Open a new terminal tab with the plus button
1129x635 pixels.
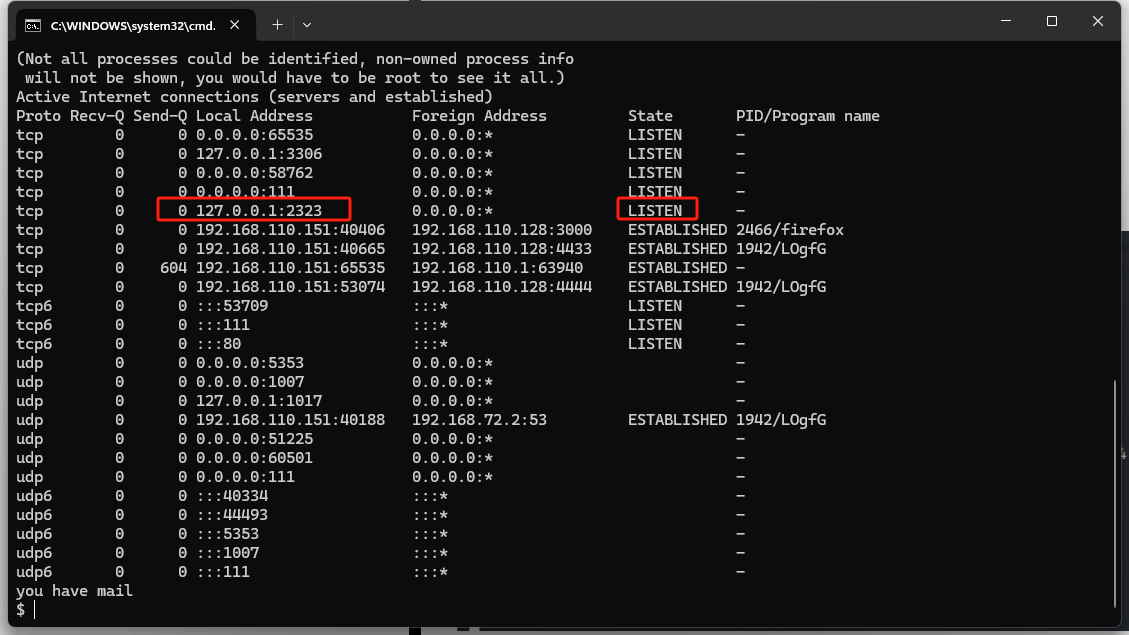[x=277, y=24]
